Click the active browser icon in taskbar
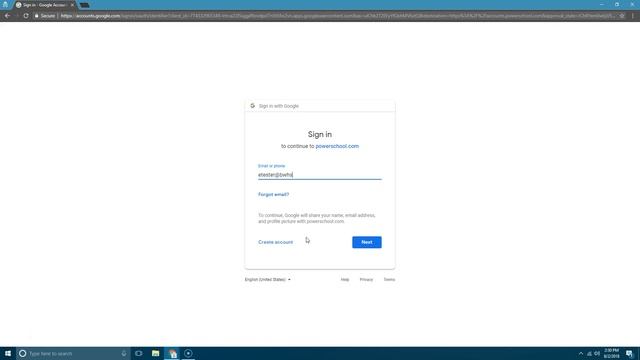This screenshot has width=640, height=360. (172, 353)
